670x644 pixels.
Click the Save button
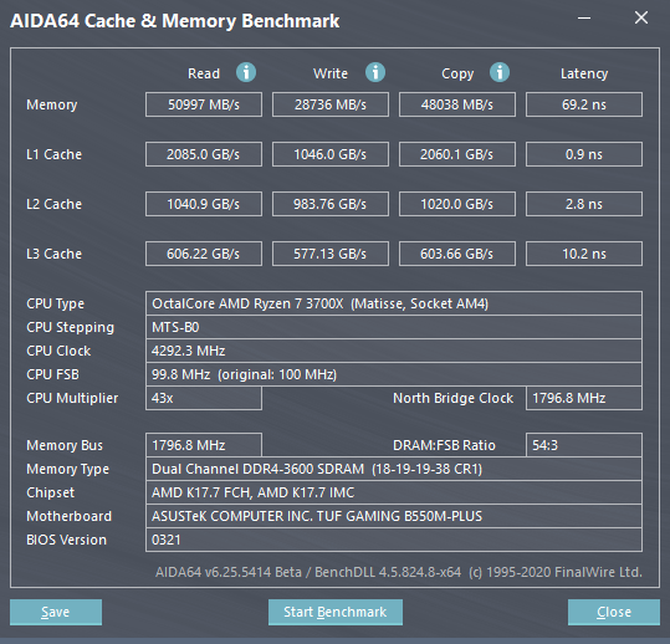[x=56, y=612]
